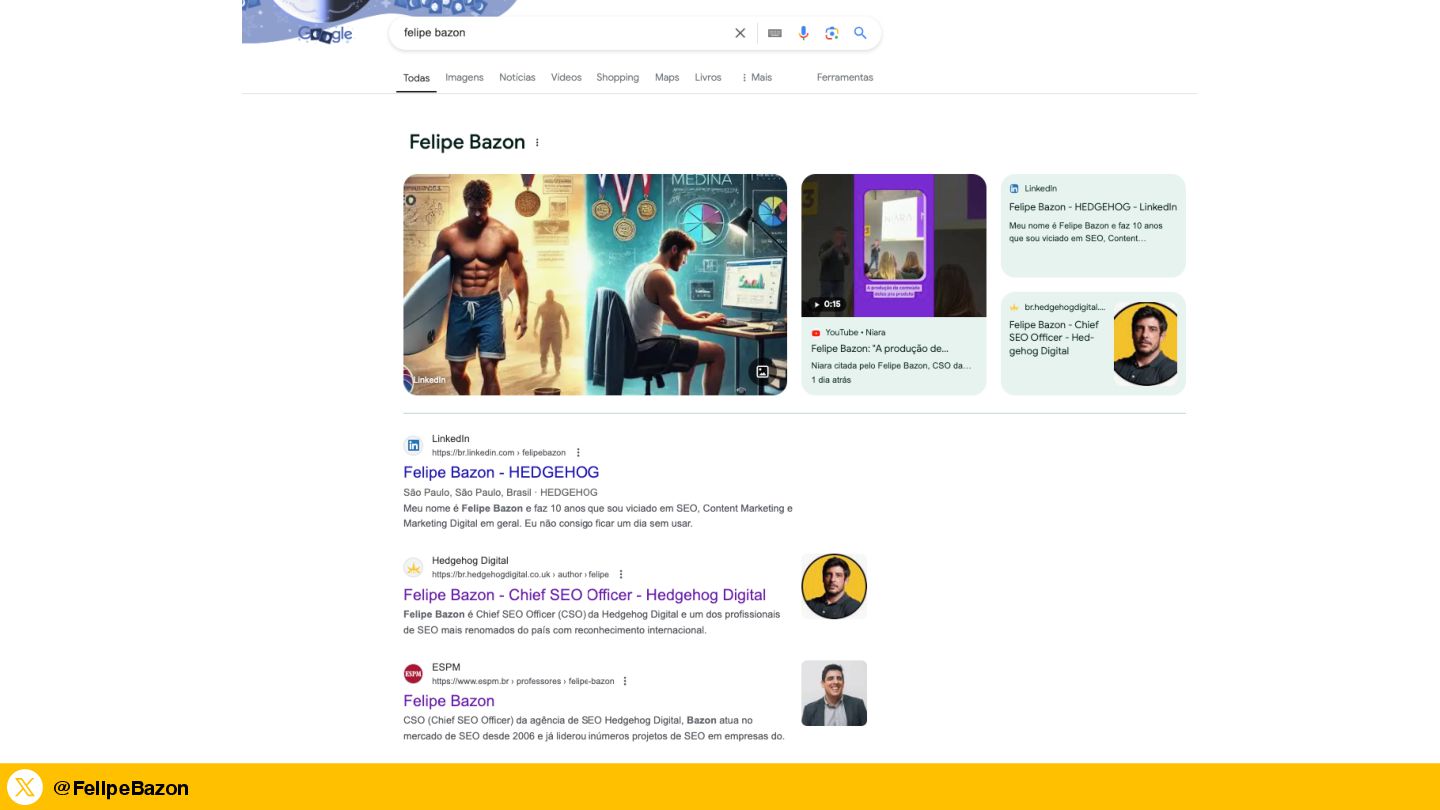
Task: Open the Felipe Bazon - HEDGEHOG result link
Action: (x=501, y=472)
